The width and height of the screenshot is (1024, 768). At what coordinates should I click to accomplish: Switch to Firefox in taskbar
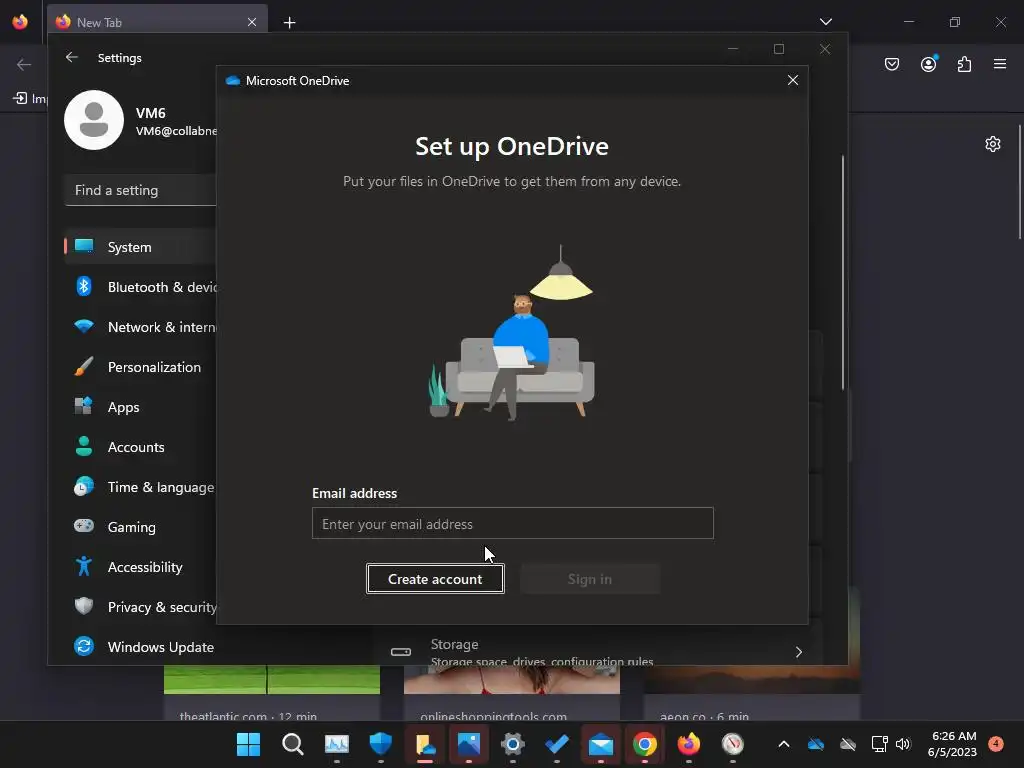689,744
